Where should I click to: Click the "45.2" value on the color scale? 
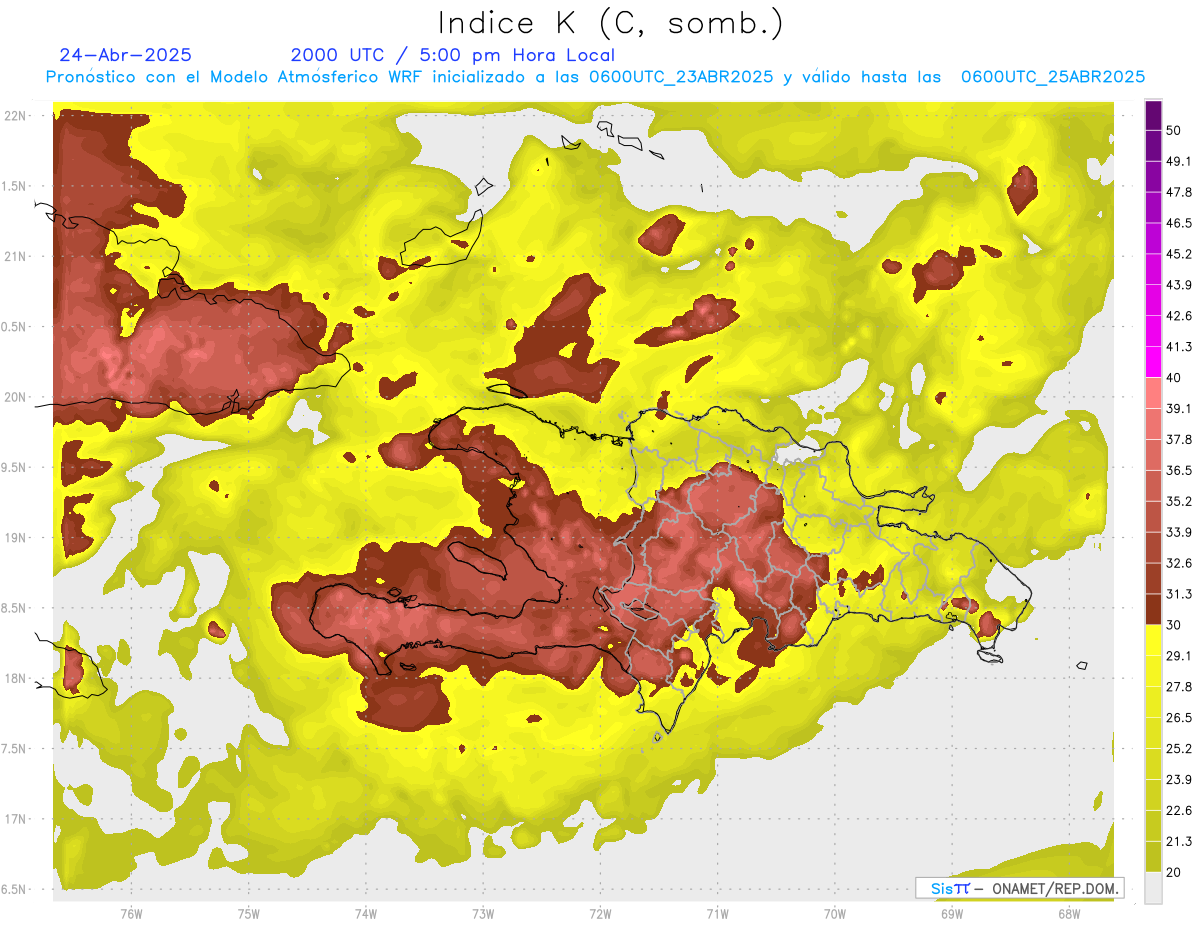point(1179,254)
